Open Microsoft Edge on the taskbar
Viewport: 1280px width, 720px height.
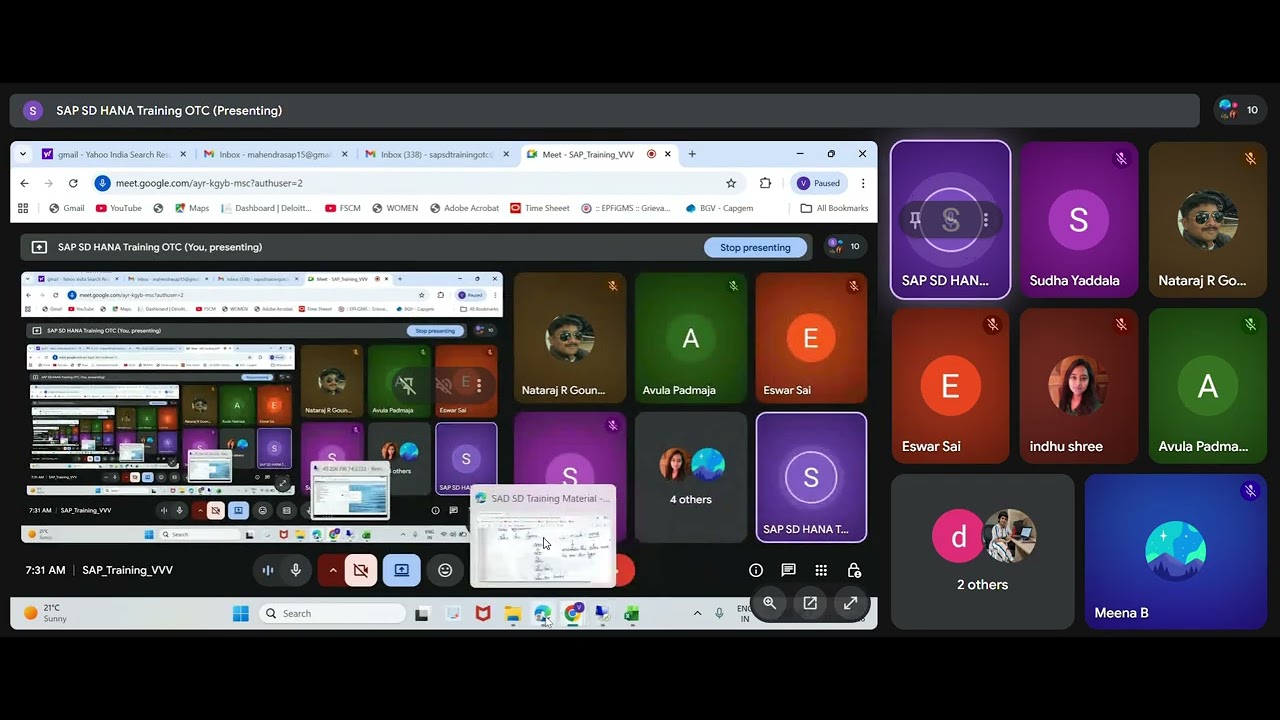542,613
